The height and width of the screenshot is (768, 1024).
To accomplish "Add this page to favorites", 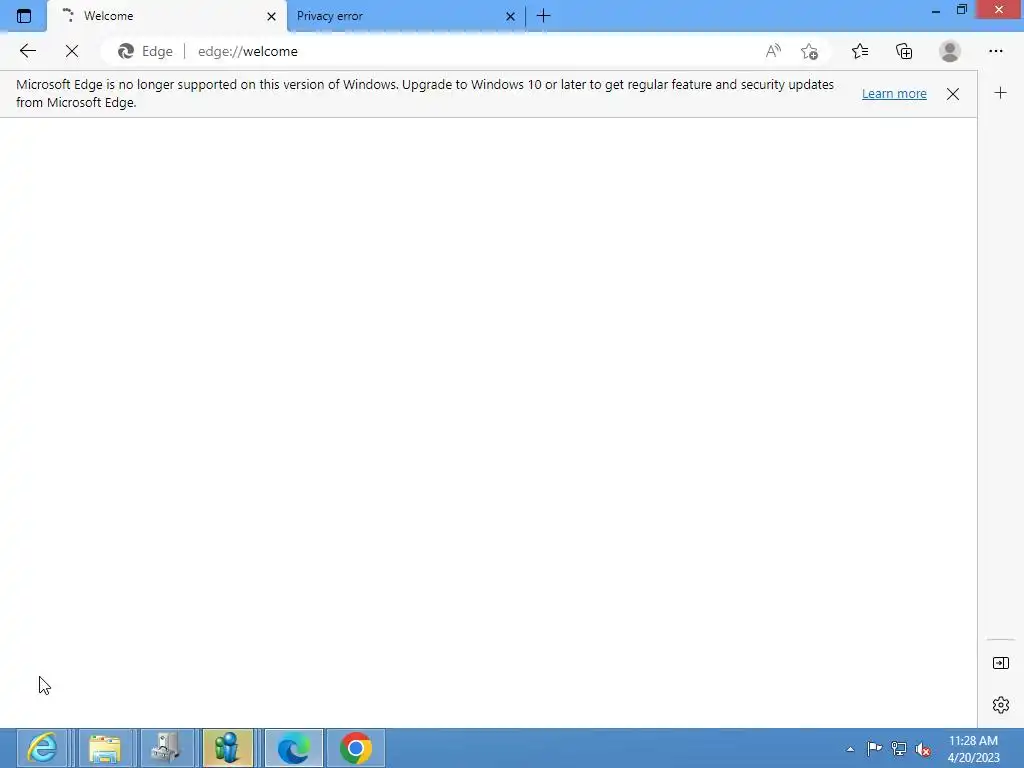I will [x=810, y=51].
